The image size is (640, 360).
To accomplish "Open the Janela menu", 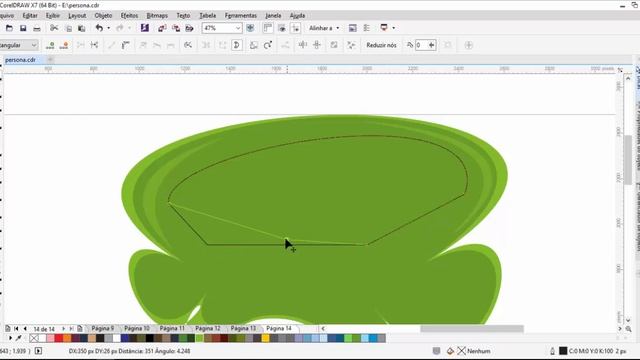I will coord(273,16).
